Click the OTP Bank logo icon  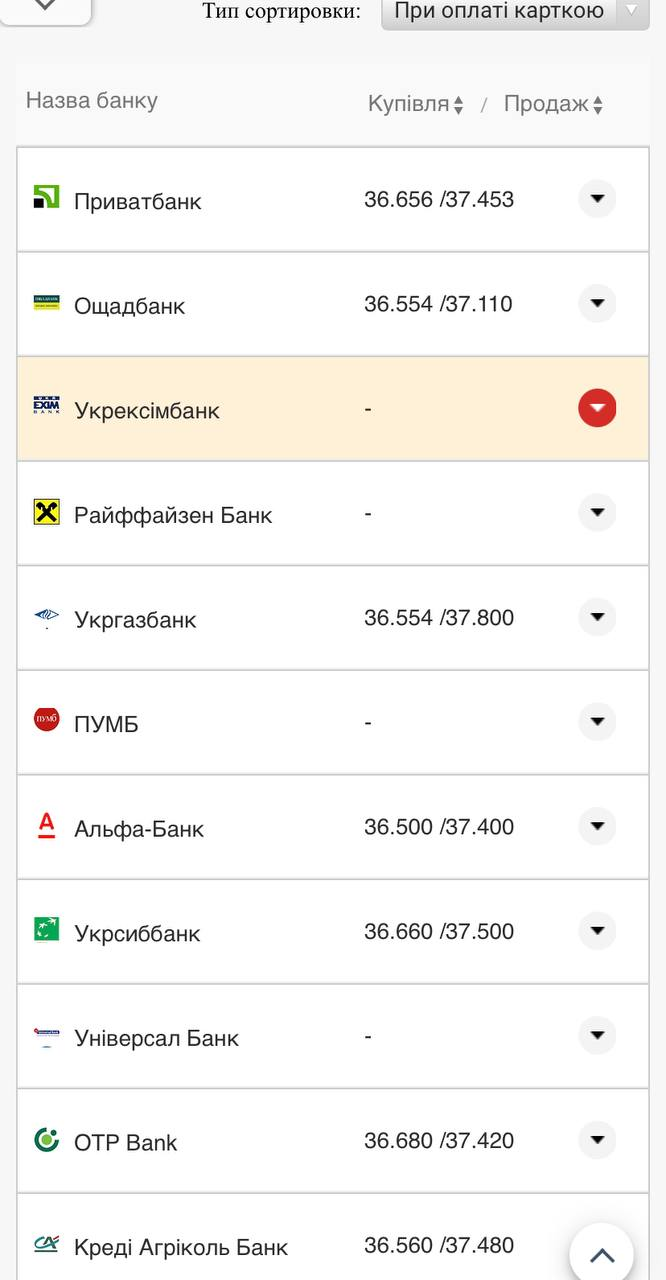click(x=47, y=1139)
